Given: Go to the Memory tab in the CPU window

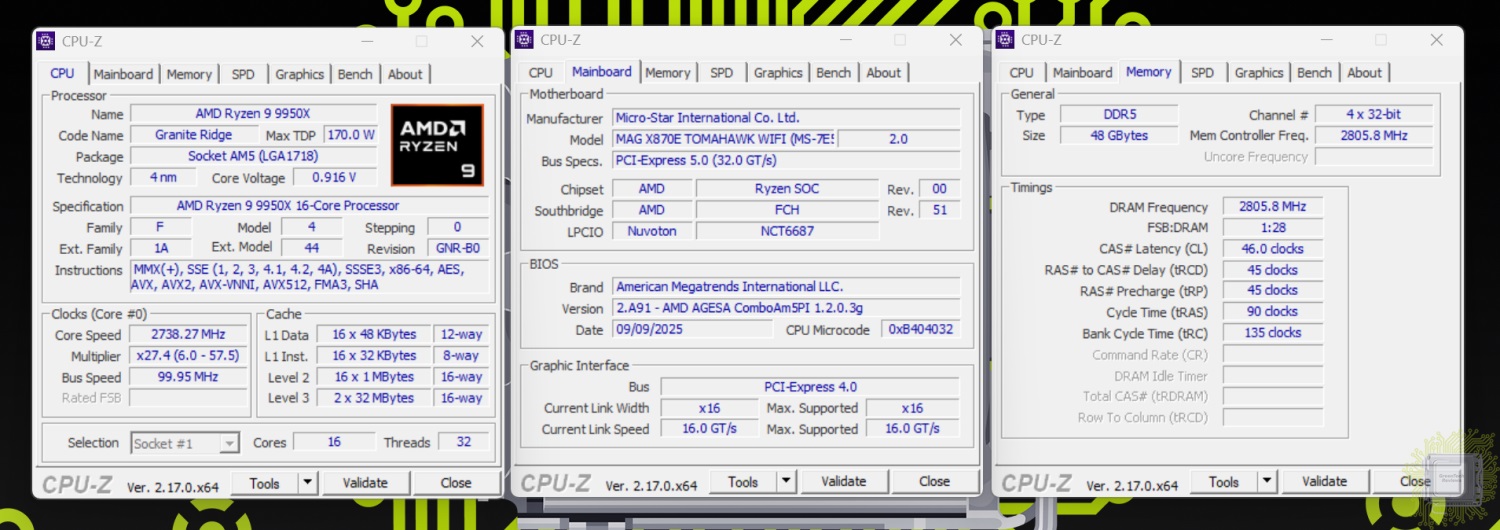Looking at the screenshot, I should point(189,74).
